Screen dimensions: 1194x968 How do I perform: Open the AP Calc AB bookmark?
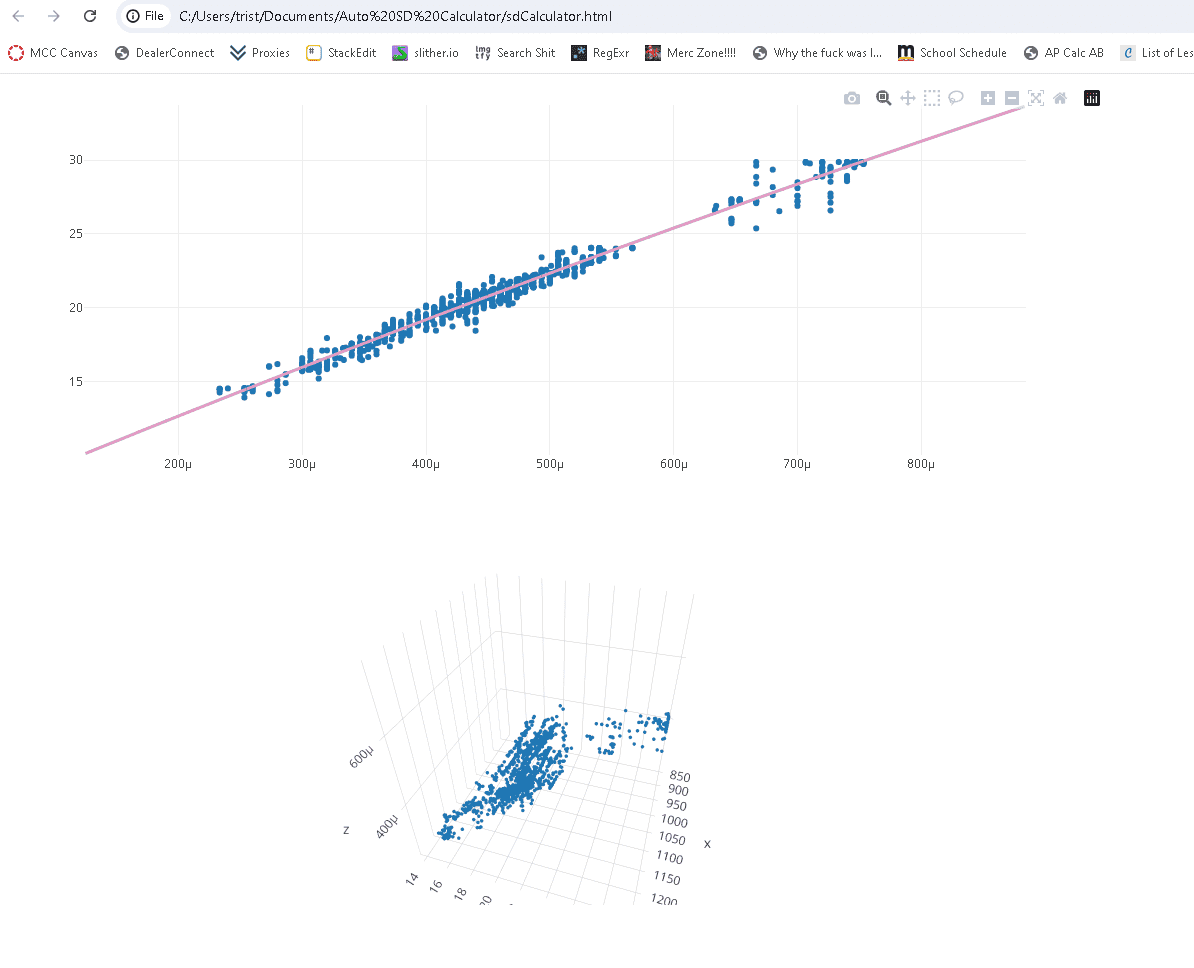1064,53
